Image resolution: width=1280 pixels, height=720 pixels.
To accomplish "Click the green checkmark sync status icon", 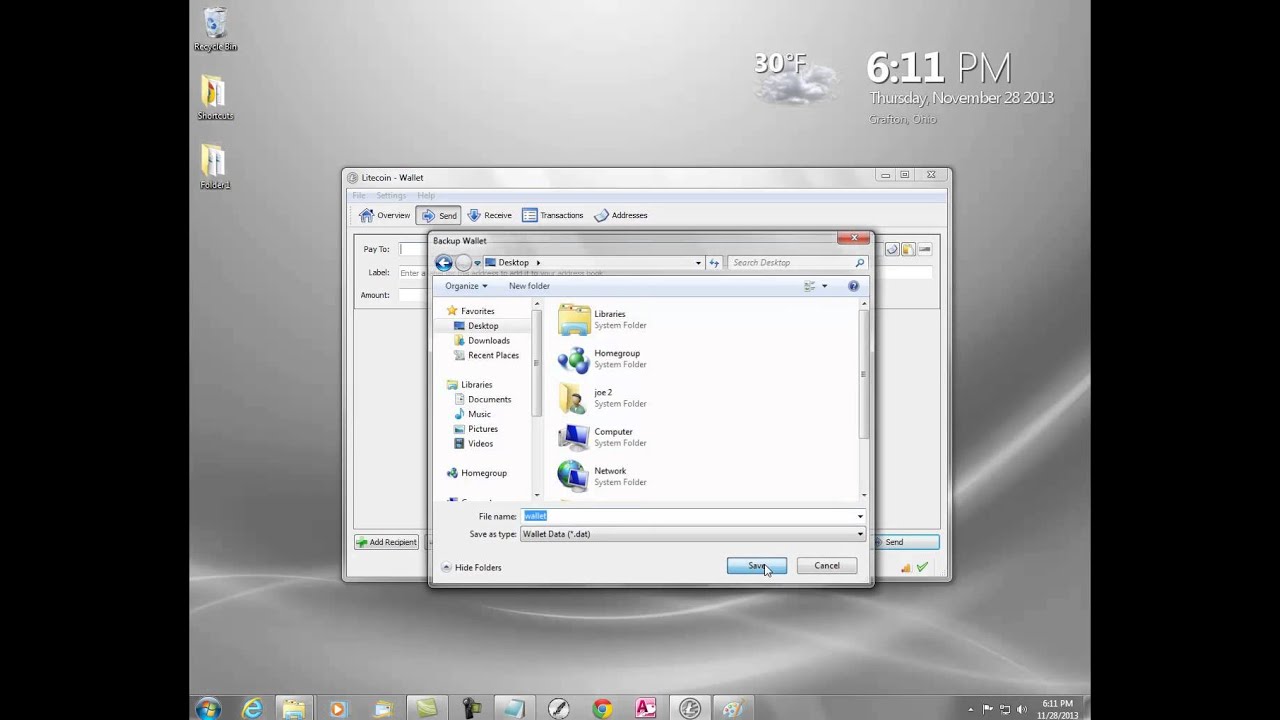I will [x=922, y=568].
